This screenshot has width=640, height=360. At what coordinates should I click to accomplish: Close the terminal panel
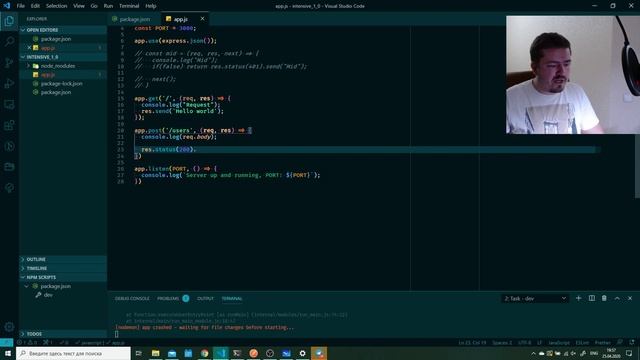point(630,298)
